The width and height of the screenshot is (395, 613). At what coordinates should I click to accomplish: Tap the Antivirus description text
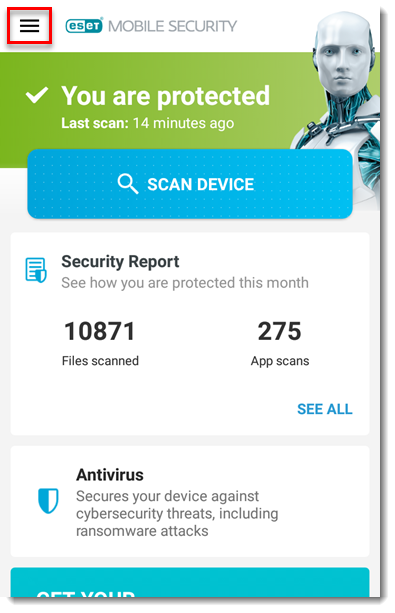pyautogui.click(x=177, y=513)
